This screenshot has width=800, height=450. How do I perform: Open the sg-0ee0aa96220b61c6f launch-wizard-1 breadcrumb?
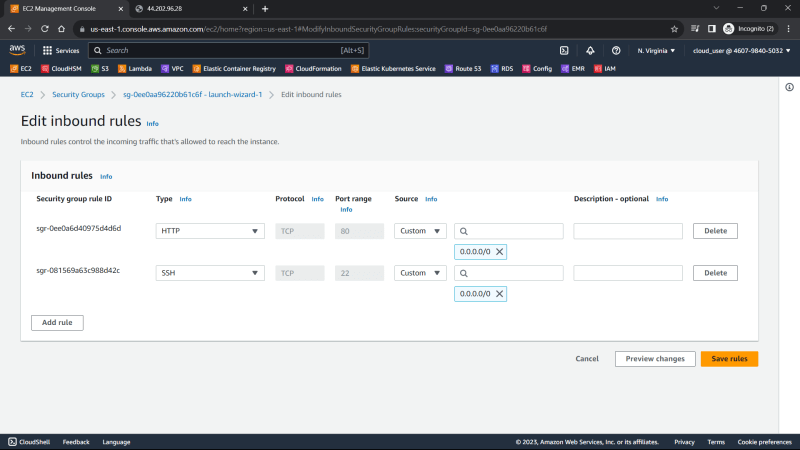192,94
